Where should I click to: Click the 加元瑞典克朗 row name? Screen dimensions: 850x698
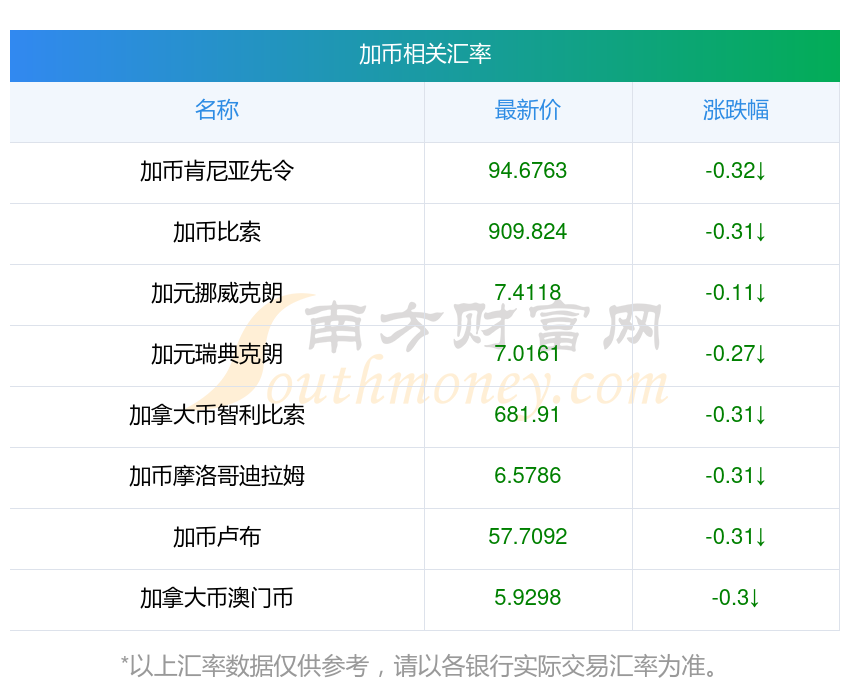[x=217, y=354]
